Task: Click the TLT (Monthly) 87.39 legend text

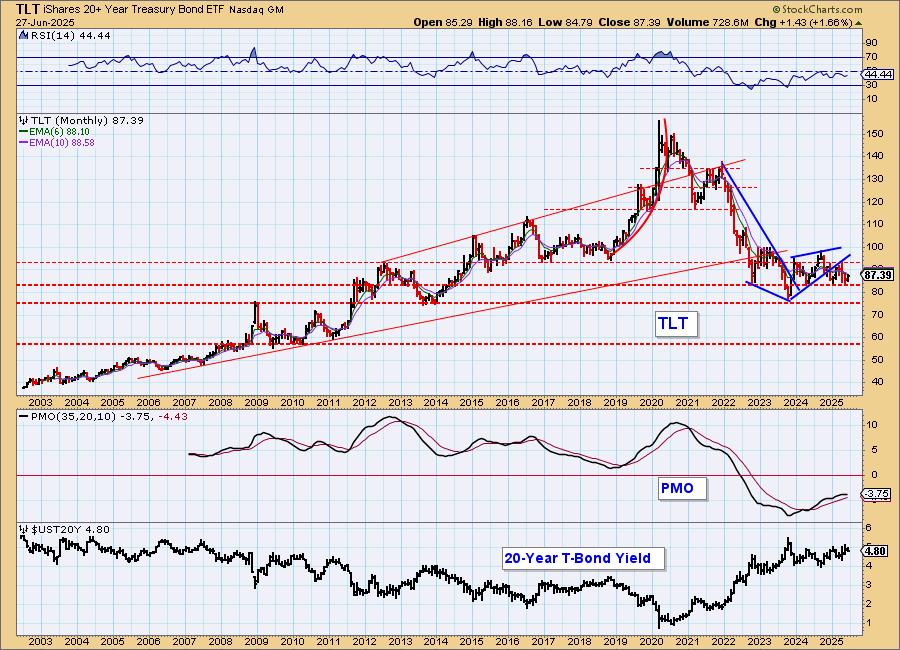Action: pos(87,121)
